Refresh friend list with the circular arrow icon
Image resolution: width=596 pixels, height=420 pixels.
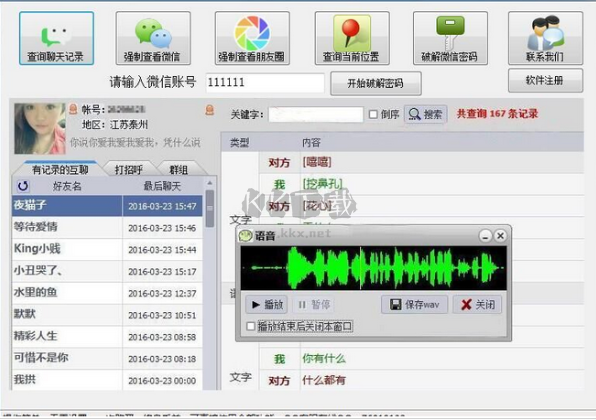[23, 186]
